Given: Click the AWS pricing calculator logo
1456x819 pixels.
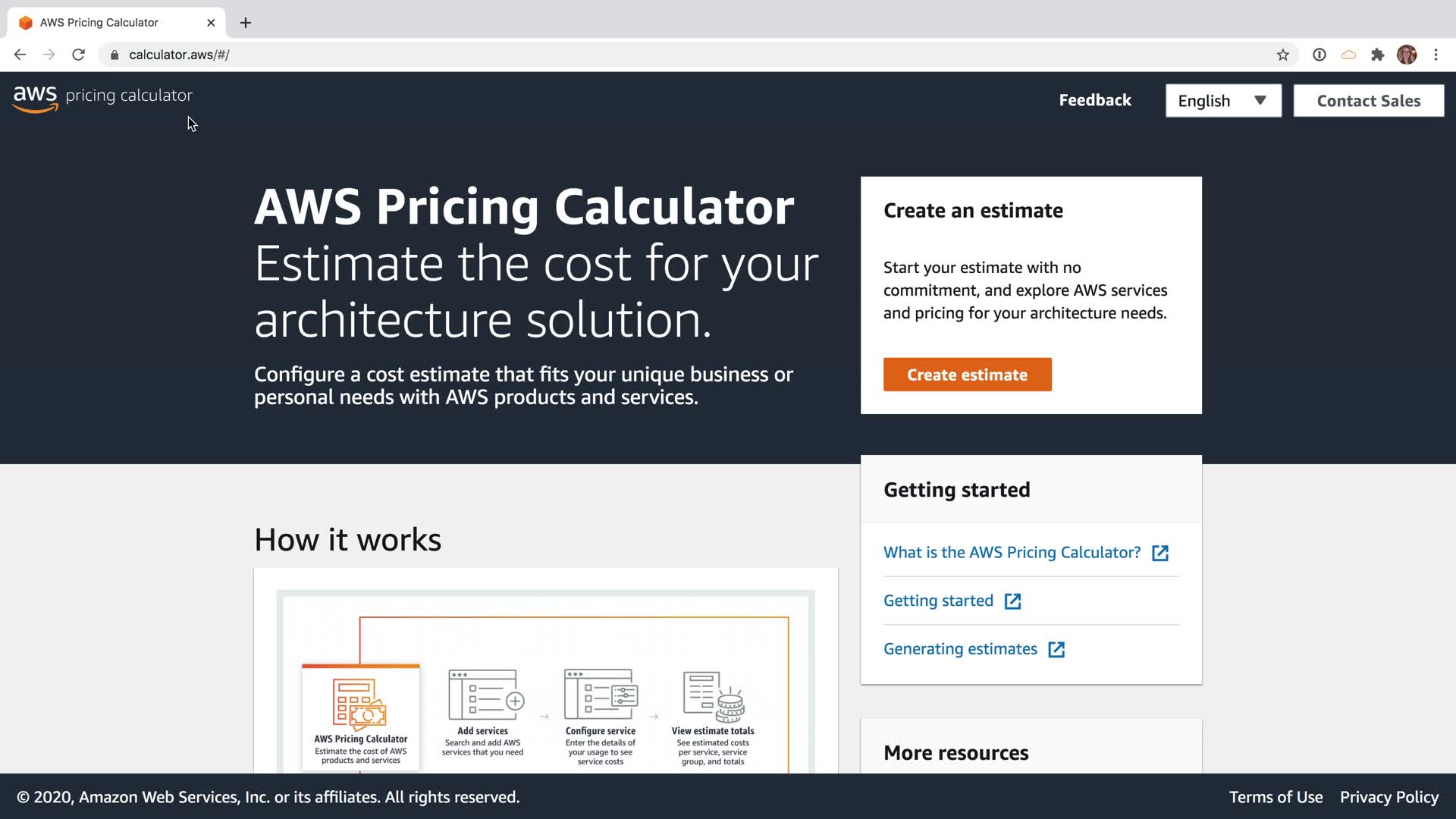Looking at the screenshot, I should click(x=102, y=98).
